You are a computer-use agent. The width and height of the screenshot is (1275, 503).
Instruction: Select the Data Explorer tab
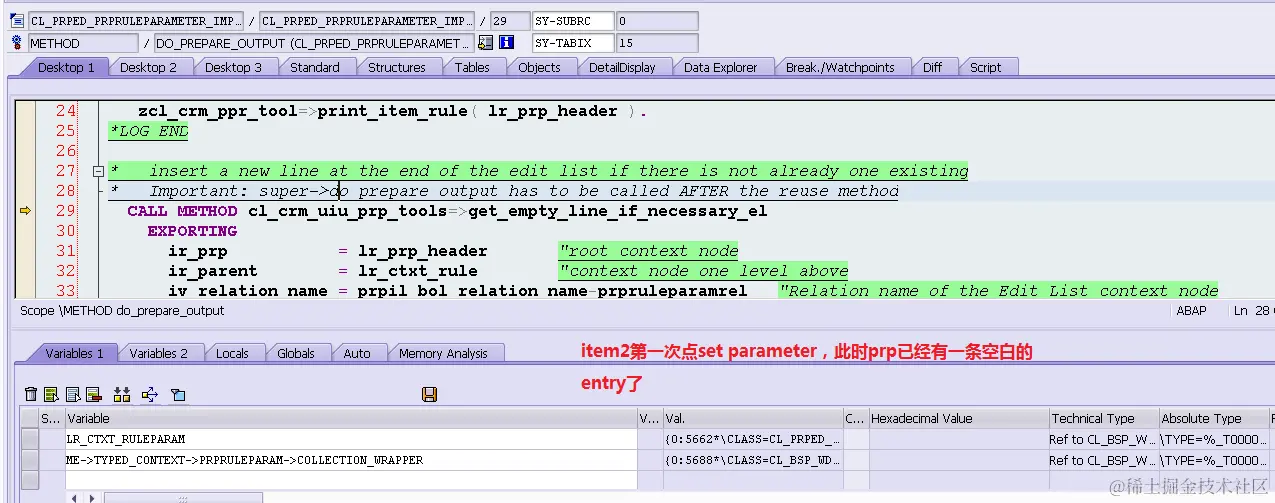click(721, 67)
